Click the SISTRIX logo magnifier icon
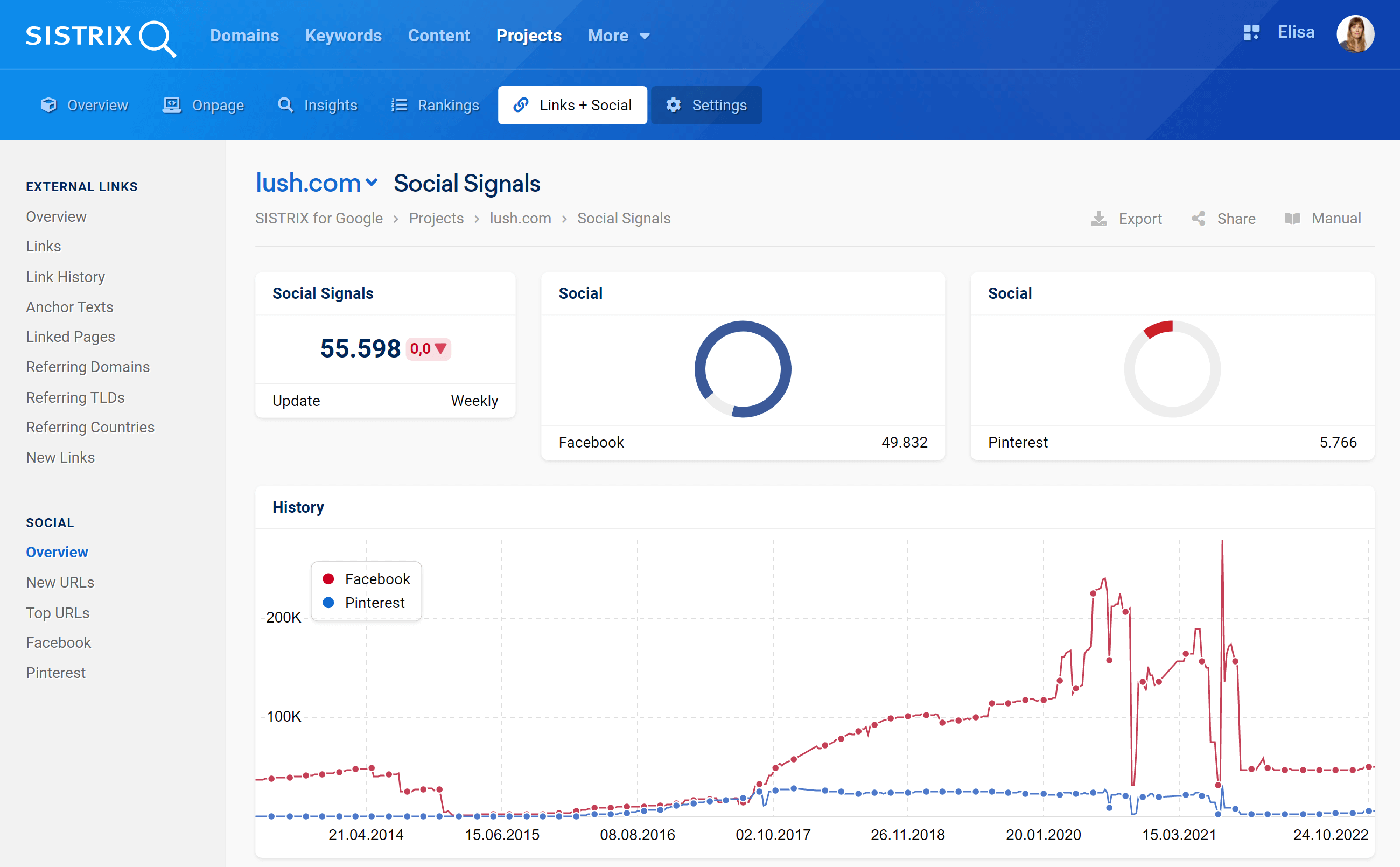 click(x=158, y=38)
